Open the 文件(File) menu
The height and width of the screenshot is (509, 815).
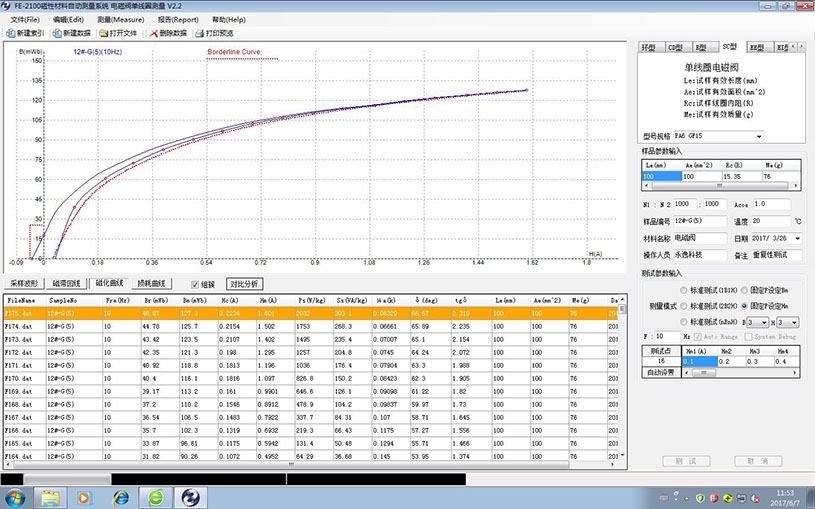[25, 20]
